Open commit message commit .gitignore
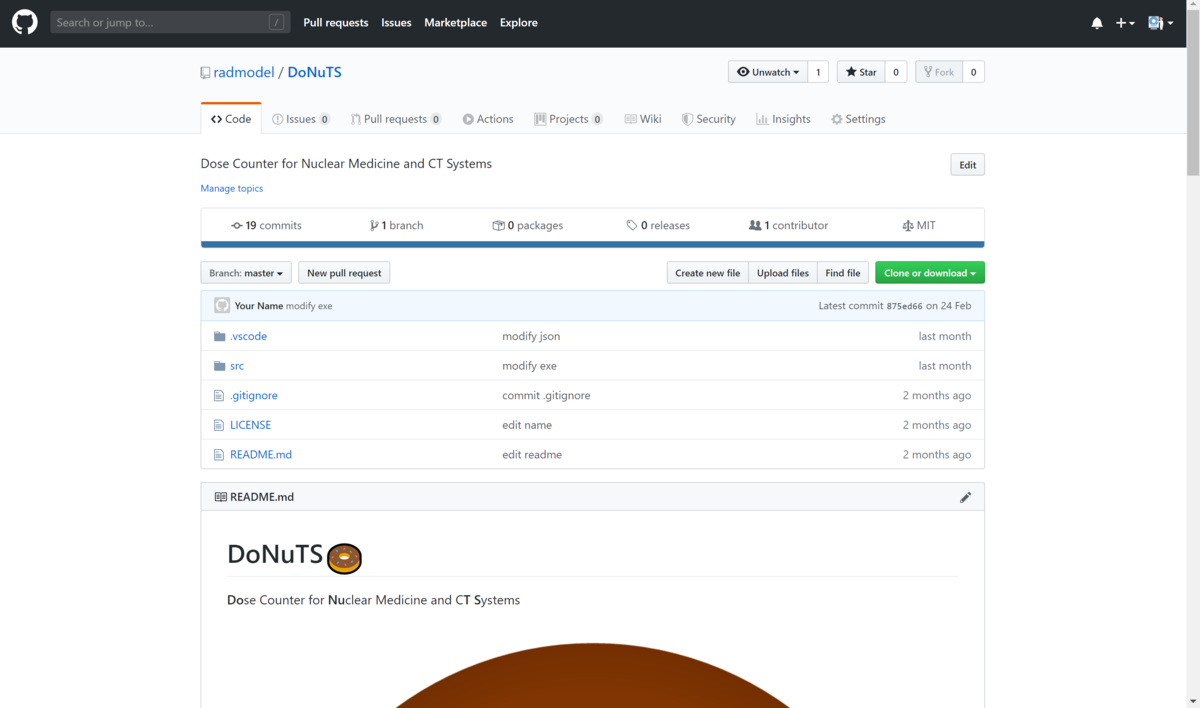1200x708 pixels. coord(546,395)
